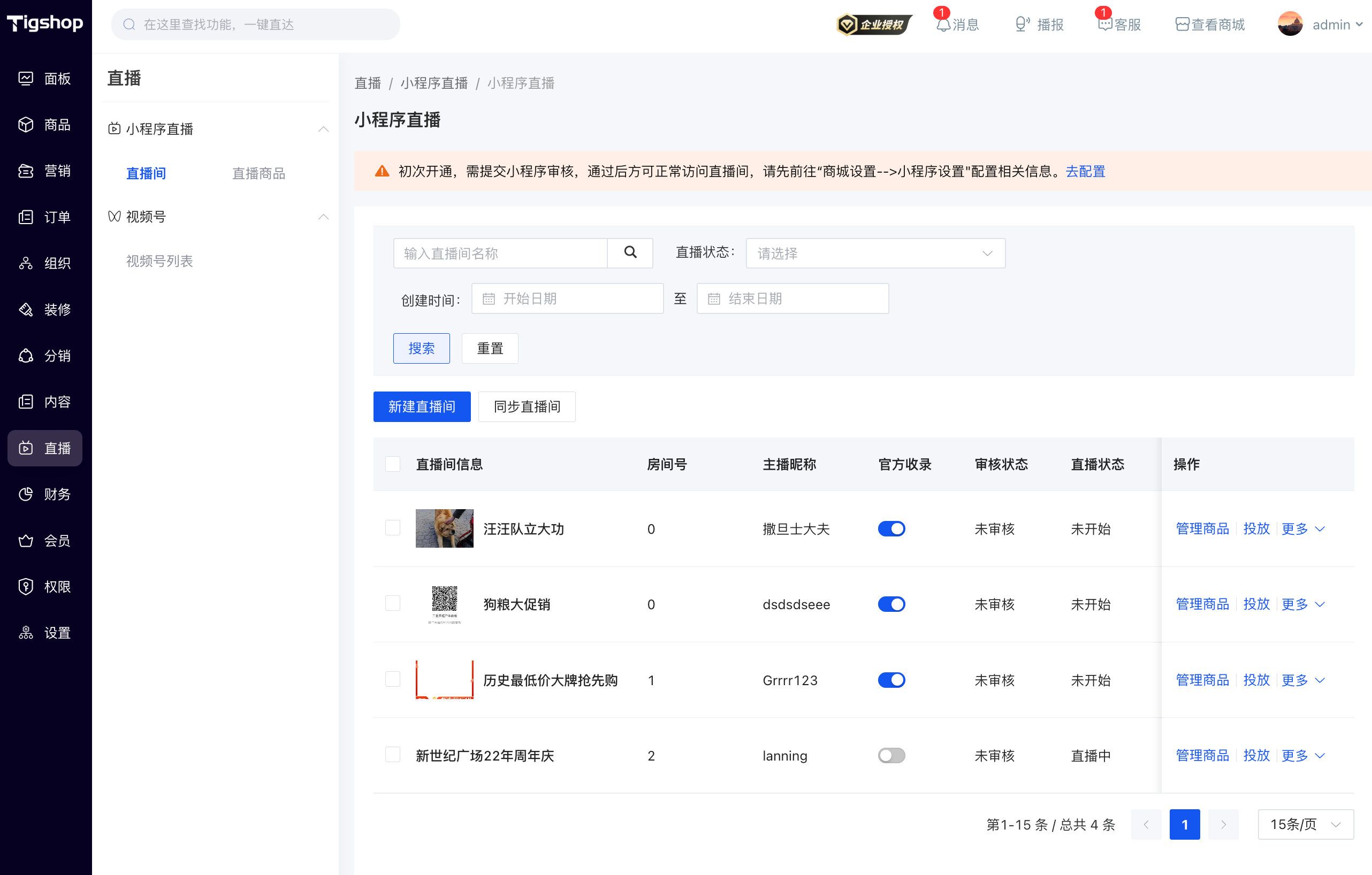Screen dimensions: 1372x875
Task: Click 直播 in the breadcrumb
Action: pos(368,82)
